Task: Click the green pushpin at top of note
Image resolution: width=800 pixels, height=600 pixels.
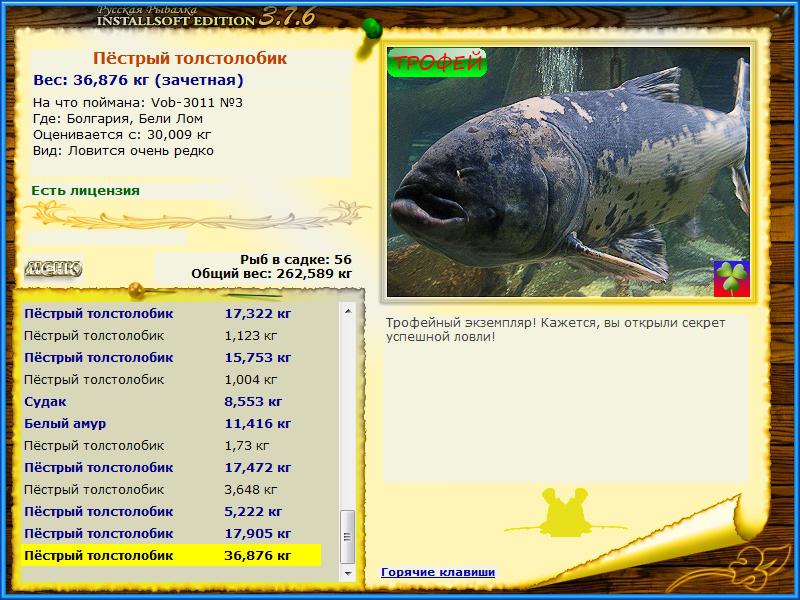Action: pos(371,29)
